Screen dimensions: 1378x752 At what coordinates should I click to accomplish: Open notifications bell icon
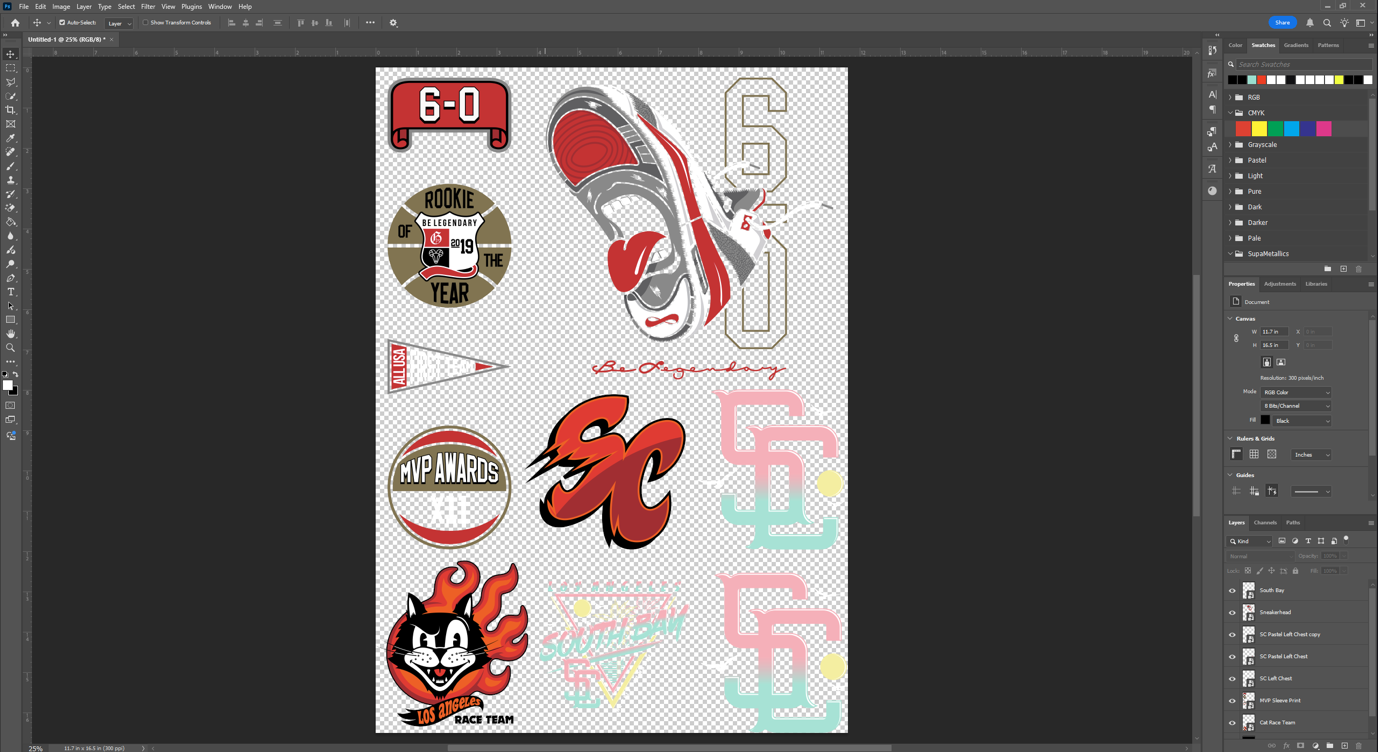pyautogui.click(x=1310, y=23)
